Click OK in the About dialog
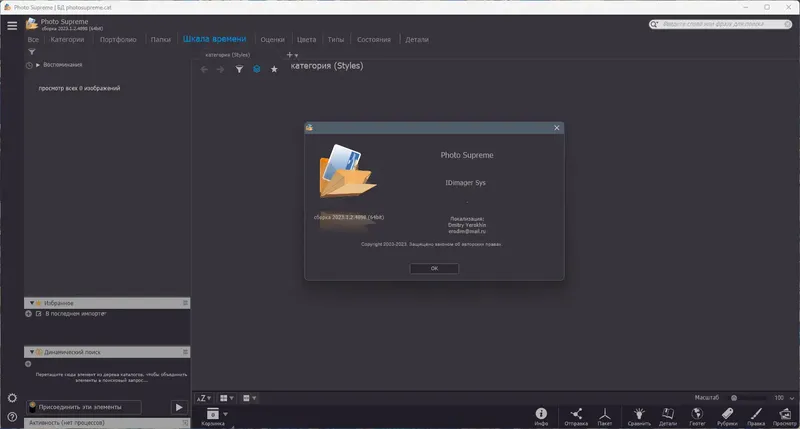This screenshot has height=429, width=800. click(x=434, y=268)
